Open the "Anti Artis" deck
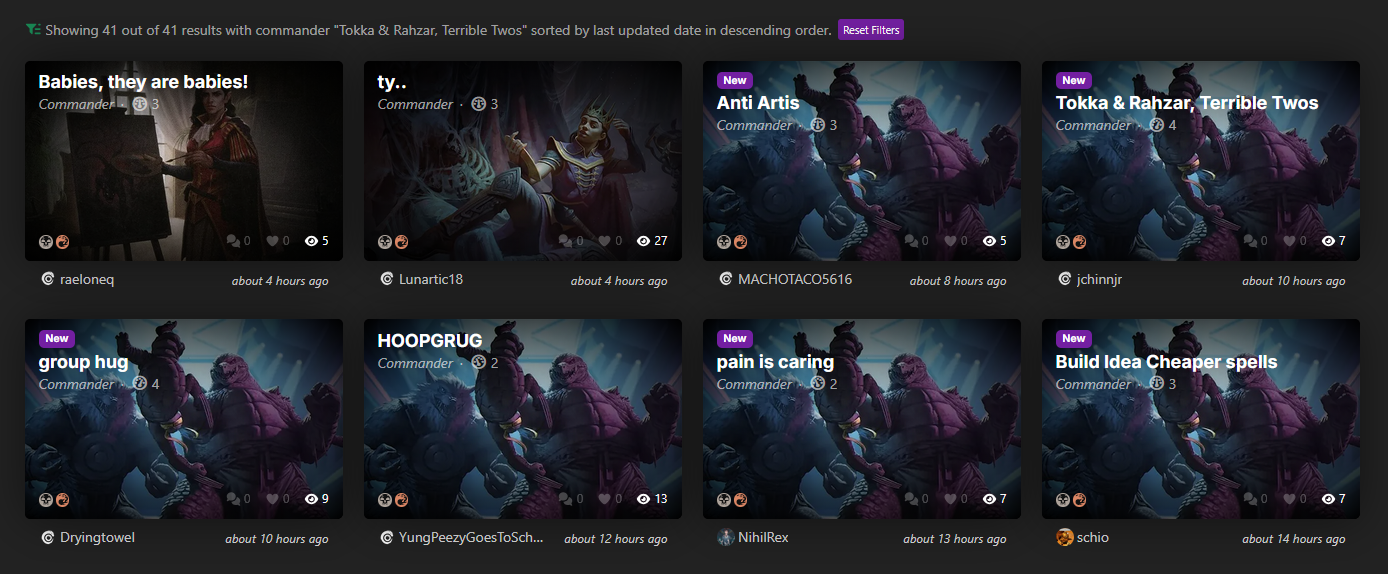The width and height of the screenshot is (1388, 574). (758, 103)
